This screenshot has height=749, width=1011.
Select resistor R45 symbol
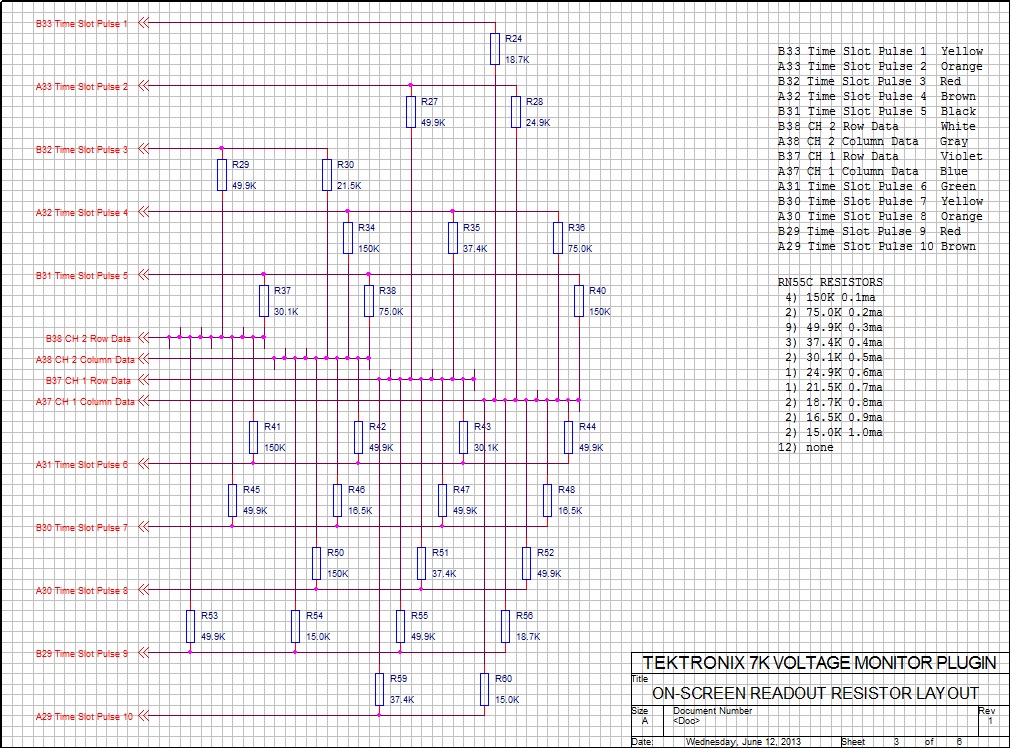[232, 501]
